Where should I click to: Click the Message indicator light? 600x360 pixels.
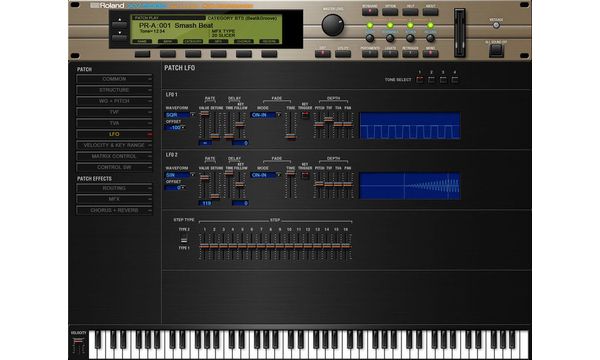point(496,25)
